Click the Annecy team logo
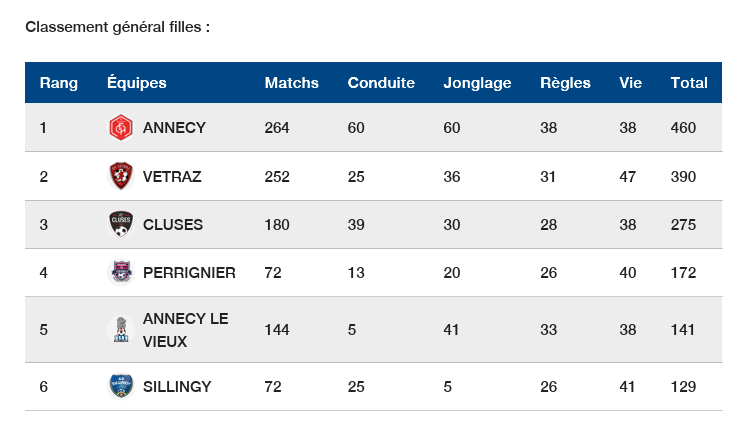Screen dimensions: 754x441 point(120,128)
